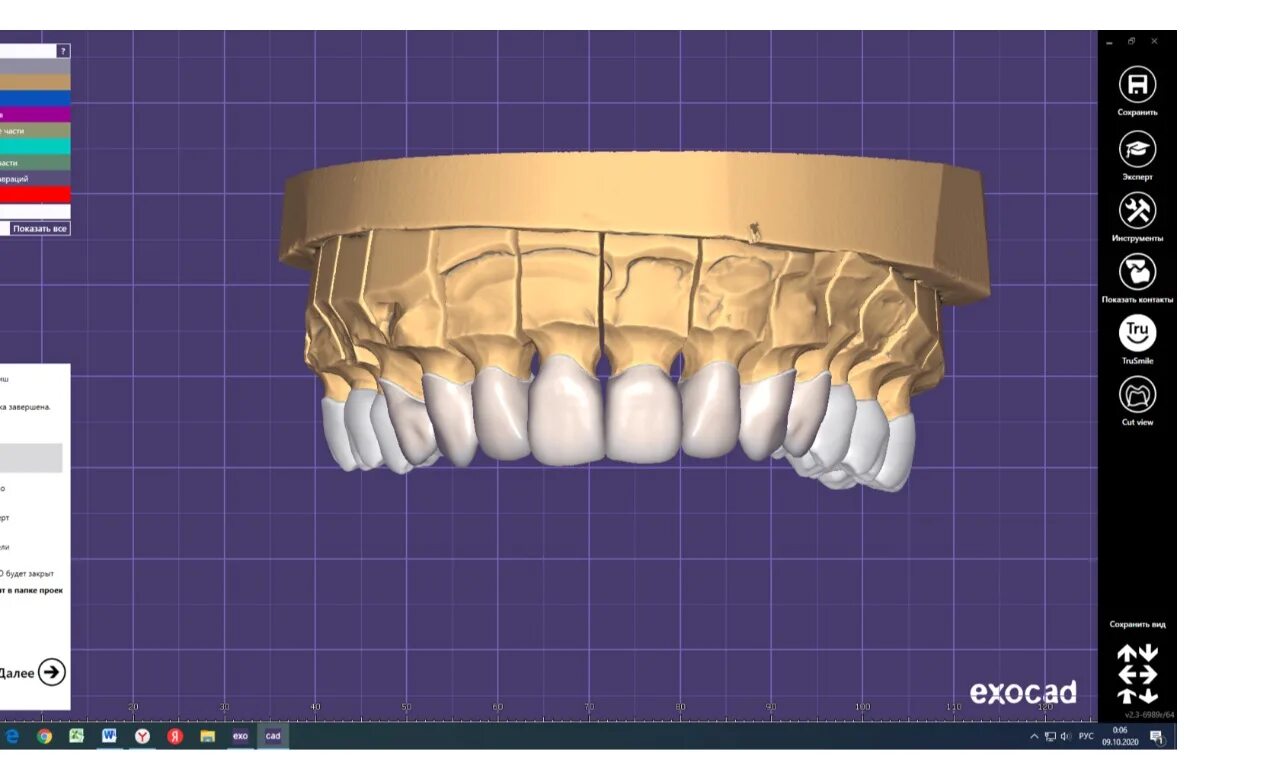Image resolution: width=1280 pixels, height=768 pixels.
Task: Click the Показать все button
Action: click(x=40, y=229)
